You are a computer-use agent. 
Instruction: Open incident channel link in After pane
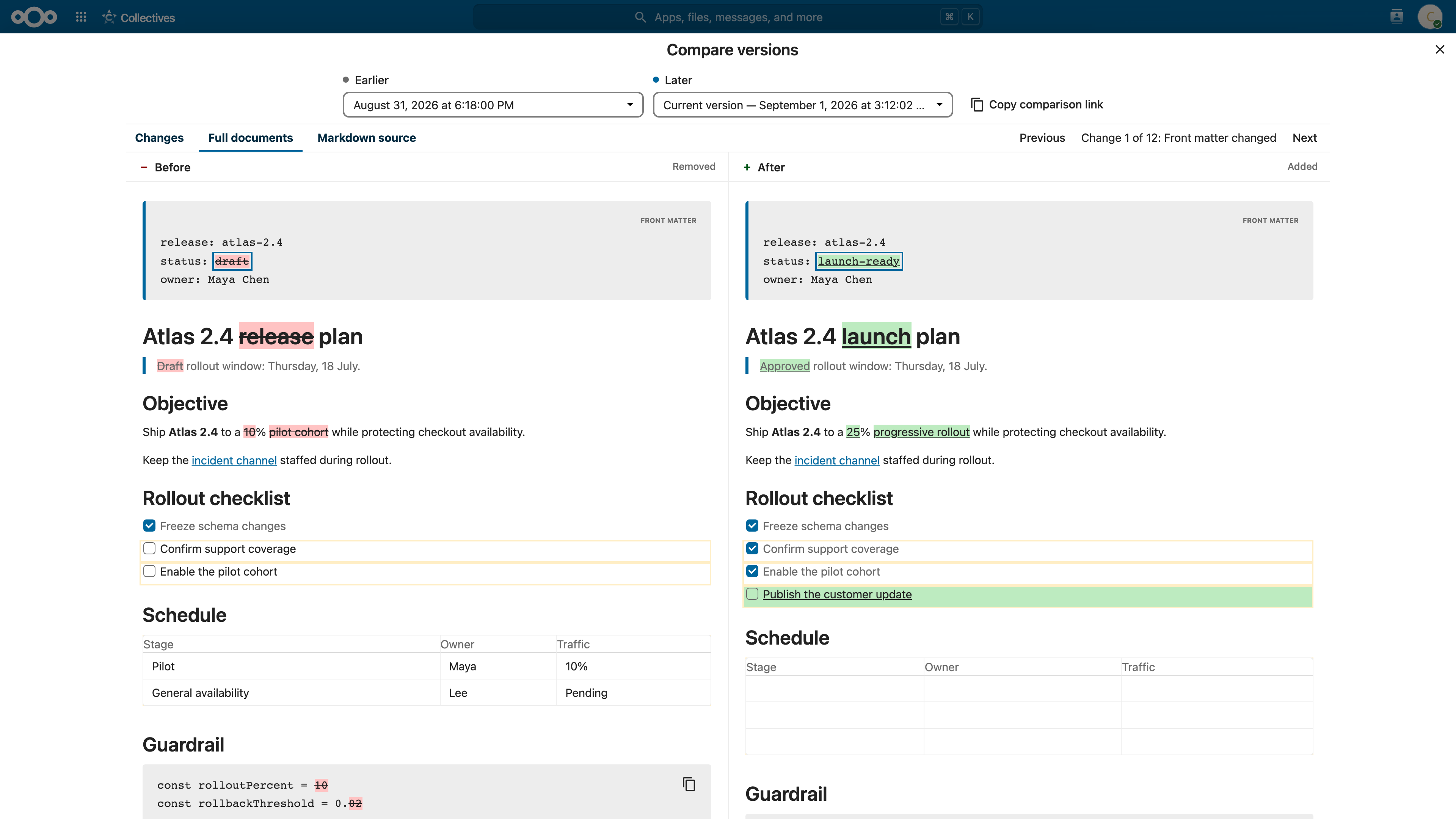tap(836, 460)
